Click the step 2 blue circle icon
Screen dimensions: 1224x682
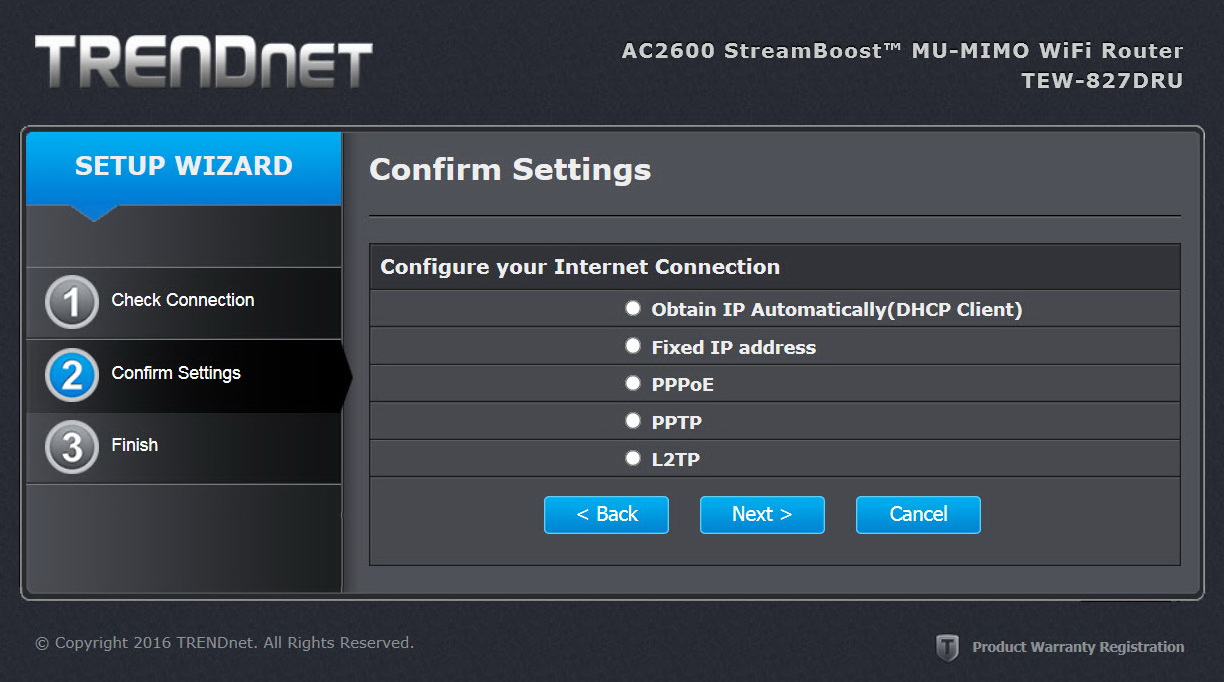point(72,374)
